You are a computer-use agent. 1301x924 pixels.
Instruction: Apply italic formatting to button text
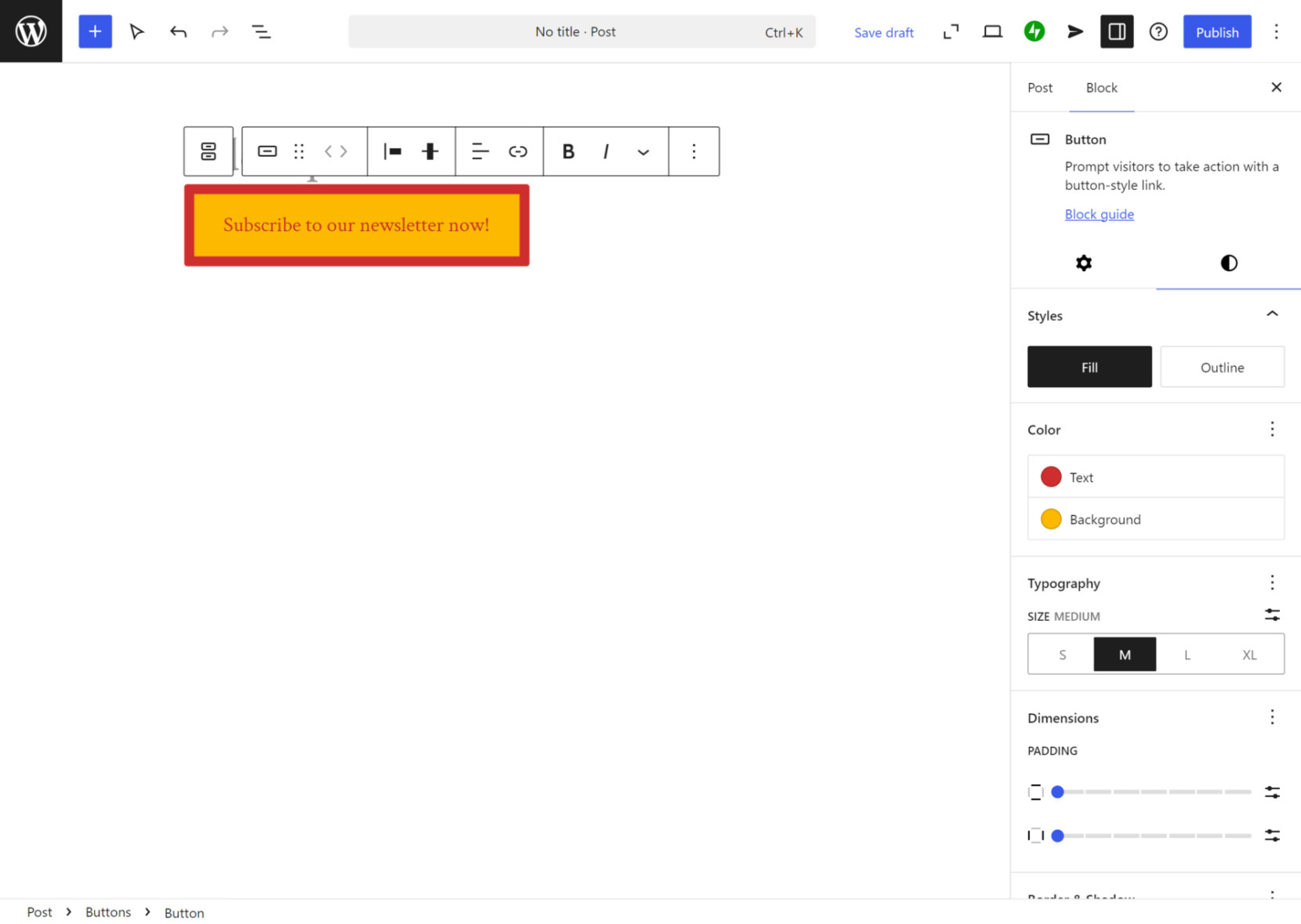(606, 152)
